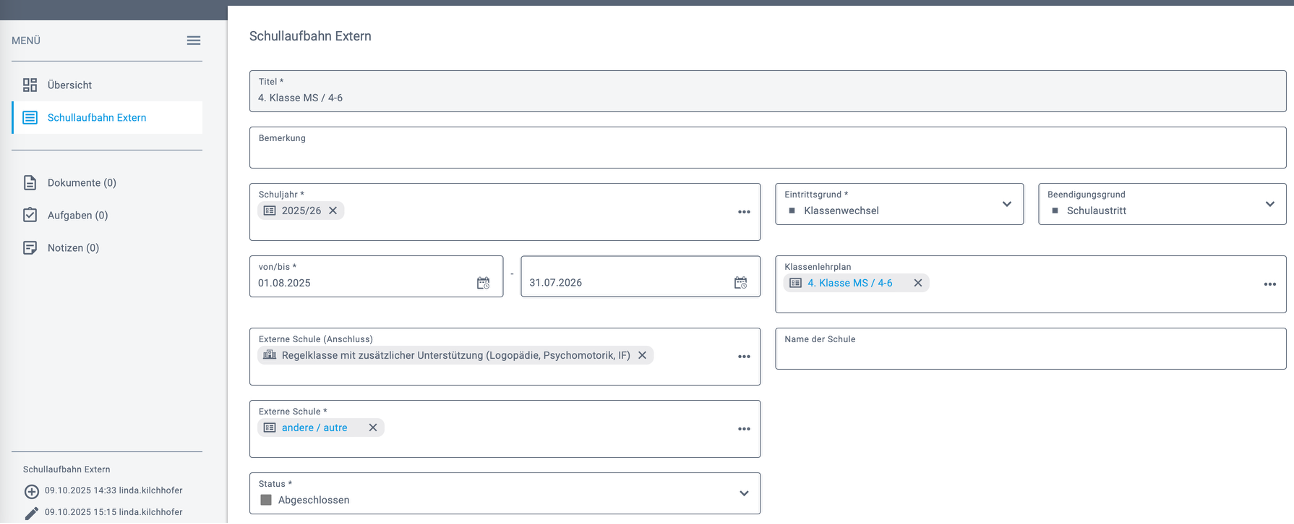This screenshot has height=524, width=1294.
Task: Expand the Beendigungsgrund dropdown
Action: [x=1269, y=204]
